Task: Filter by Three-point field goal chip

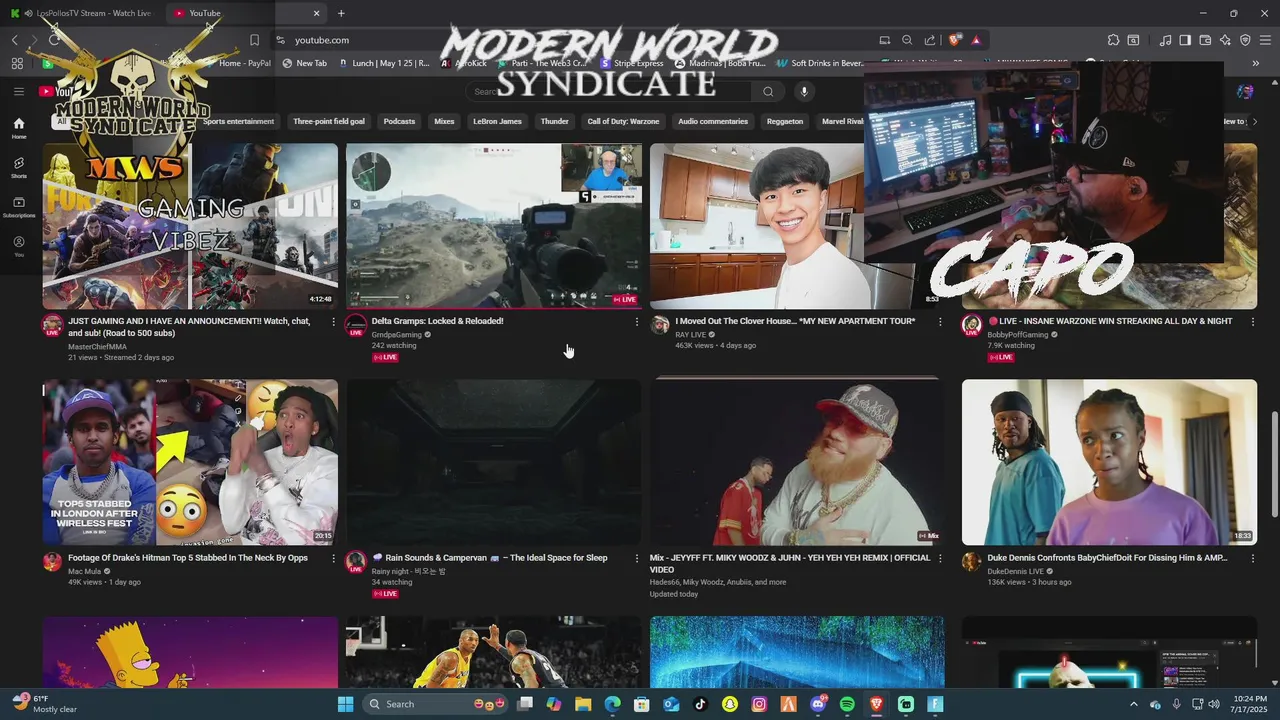Action: pyautogui.click(x=329, y=121)
